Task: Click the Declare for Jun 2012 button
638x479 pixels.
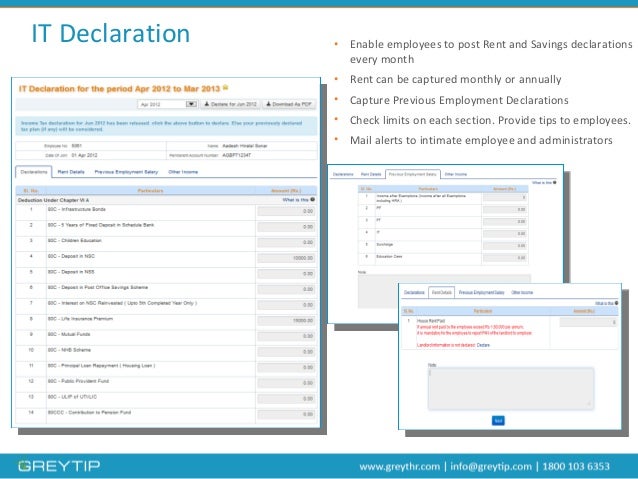Action: tap(230, 104)
